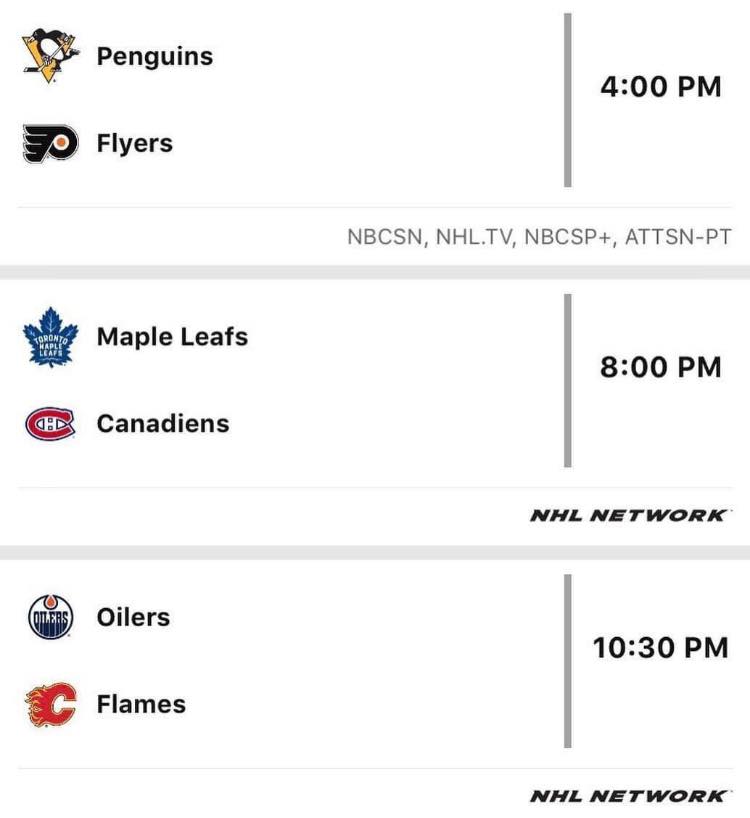Select the Maple Leafs team name
The image size is (750, 818).
pos(172,336)
